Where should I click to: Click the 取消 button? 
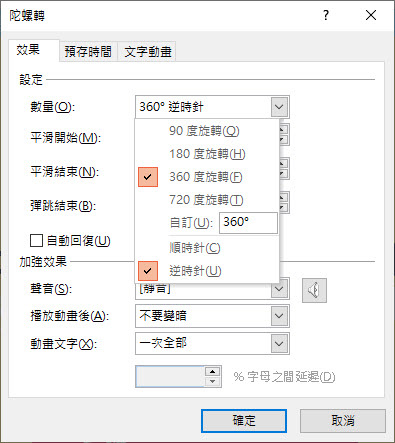pos(343,421)
